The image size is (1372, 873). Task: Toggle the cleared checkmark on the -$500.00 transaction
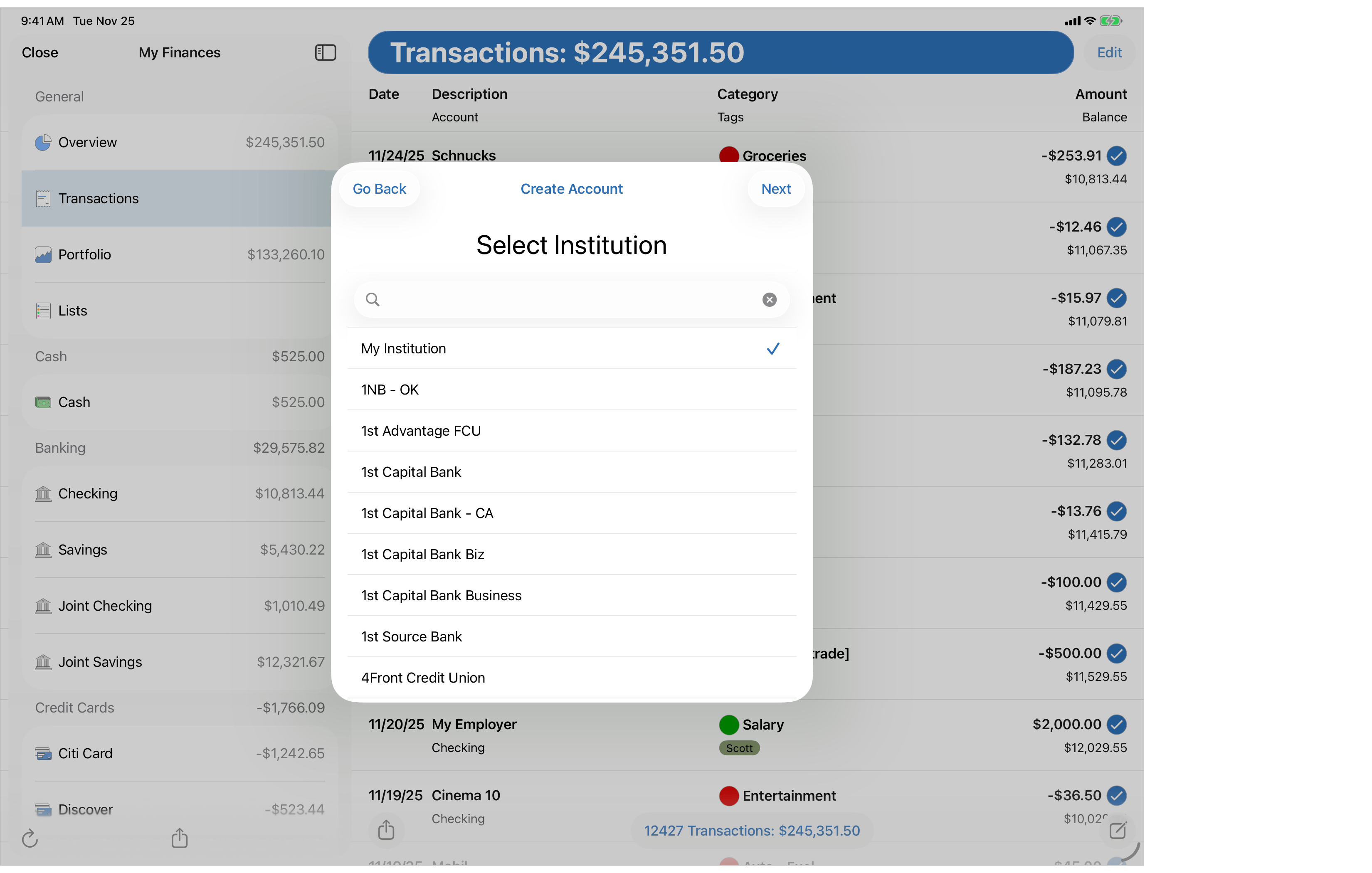click(x=1116, y=653)
